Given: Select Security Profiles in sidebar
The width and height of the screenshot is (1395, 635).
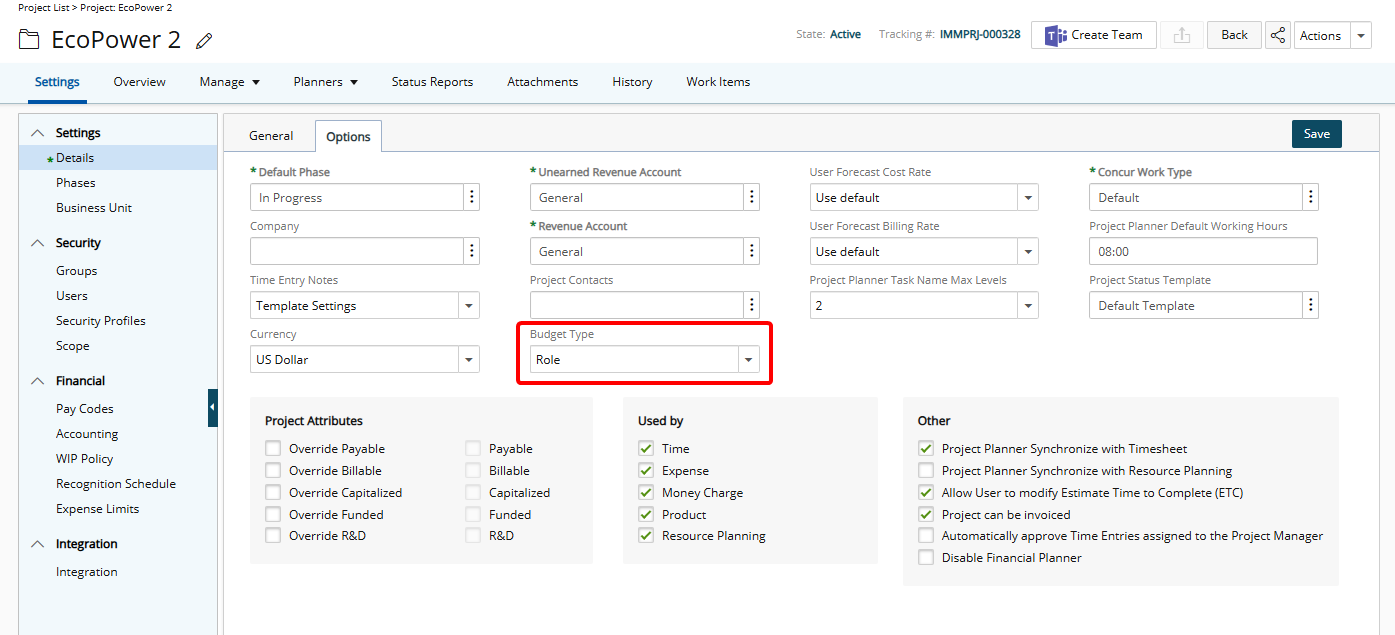Looking at the screenshot, I should [x=101, y=321].
